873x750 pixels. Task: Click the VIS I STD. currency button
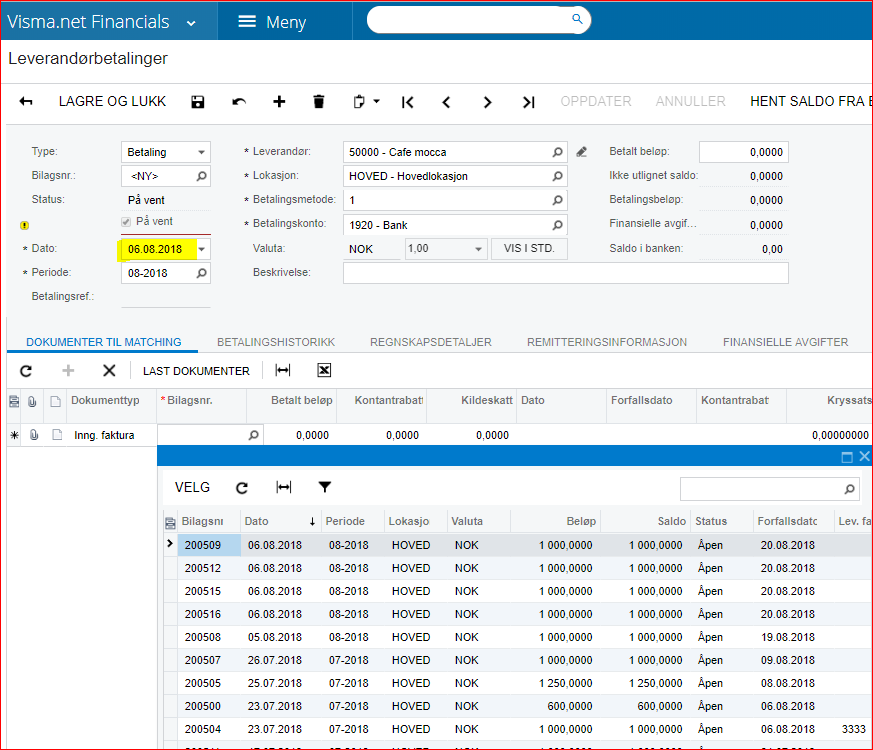(529, 249)
